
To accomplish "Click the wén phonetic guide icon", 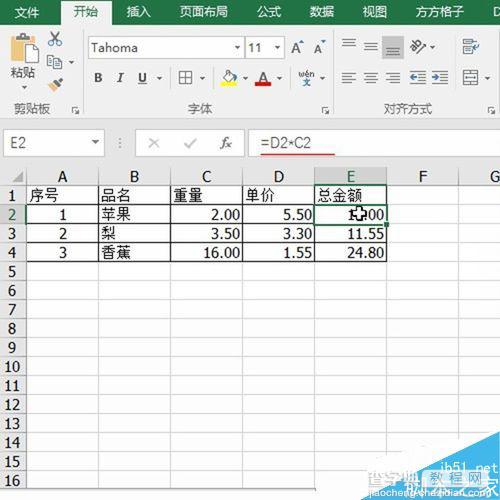I will coord(306,78).
